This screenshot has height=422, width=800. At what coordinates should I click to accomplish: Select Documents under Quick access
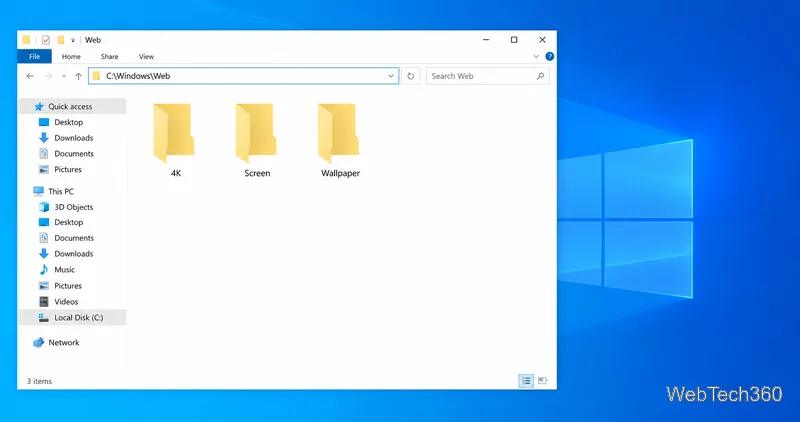[x=74, y=154]
